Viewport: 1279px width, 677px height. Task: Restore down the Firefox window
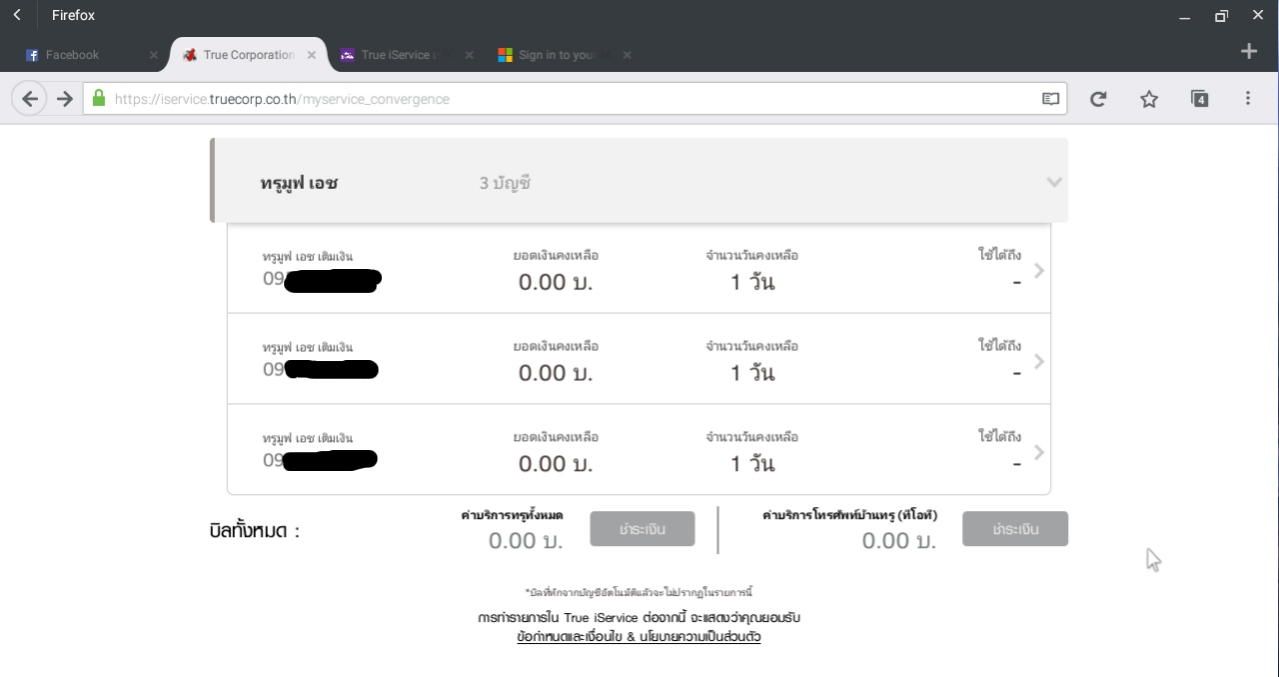[x=1221, y=16]
